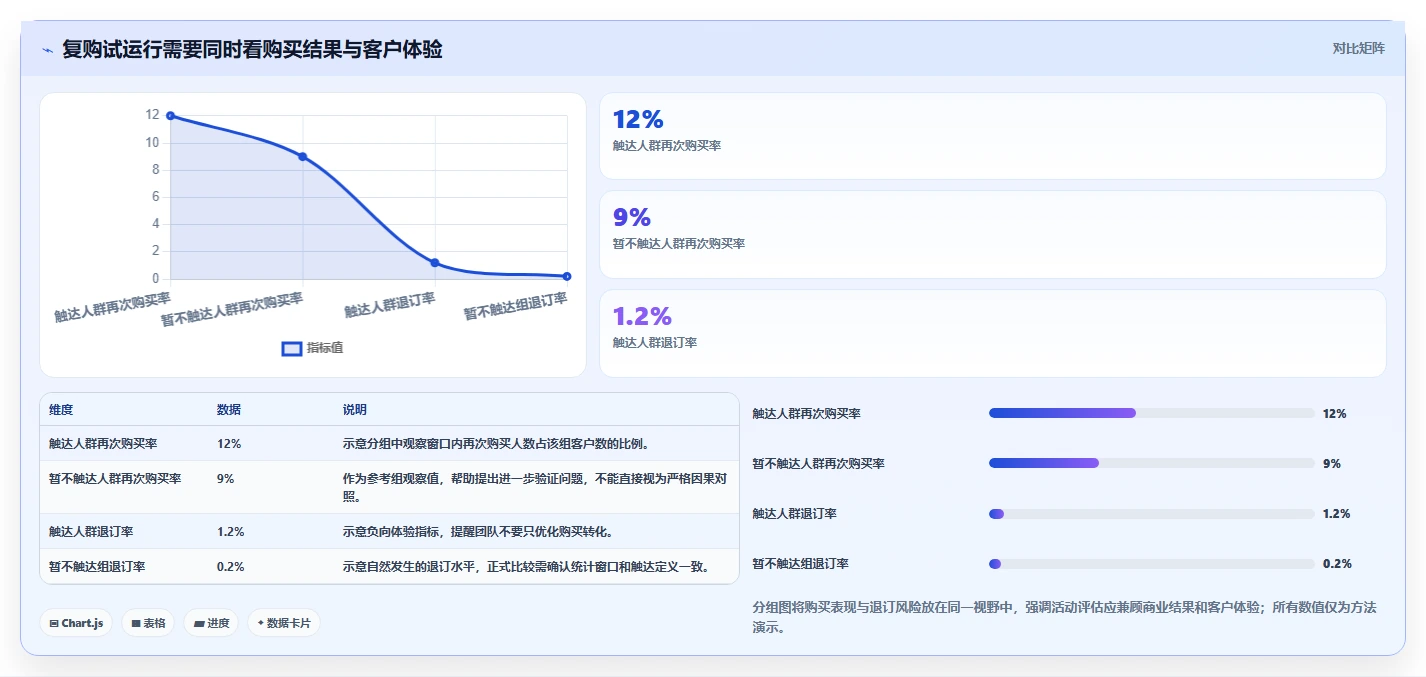Click the 暂不触达人群再次购买率 caption under the 9% card
This screenshot has width=1426, height=677.
coord(679,244)
